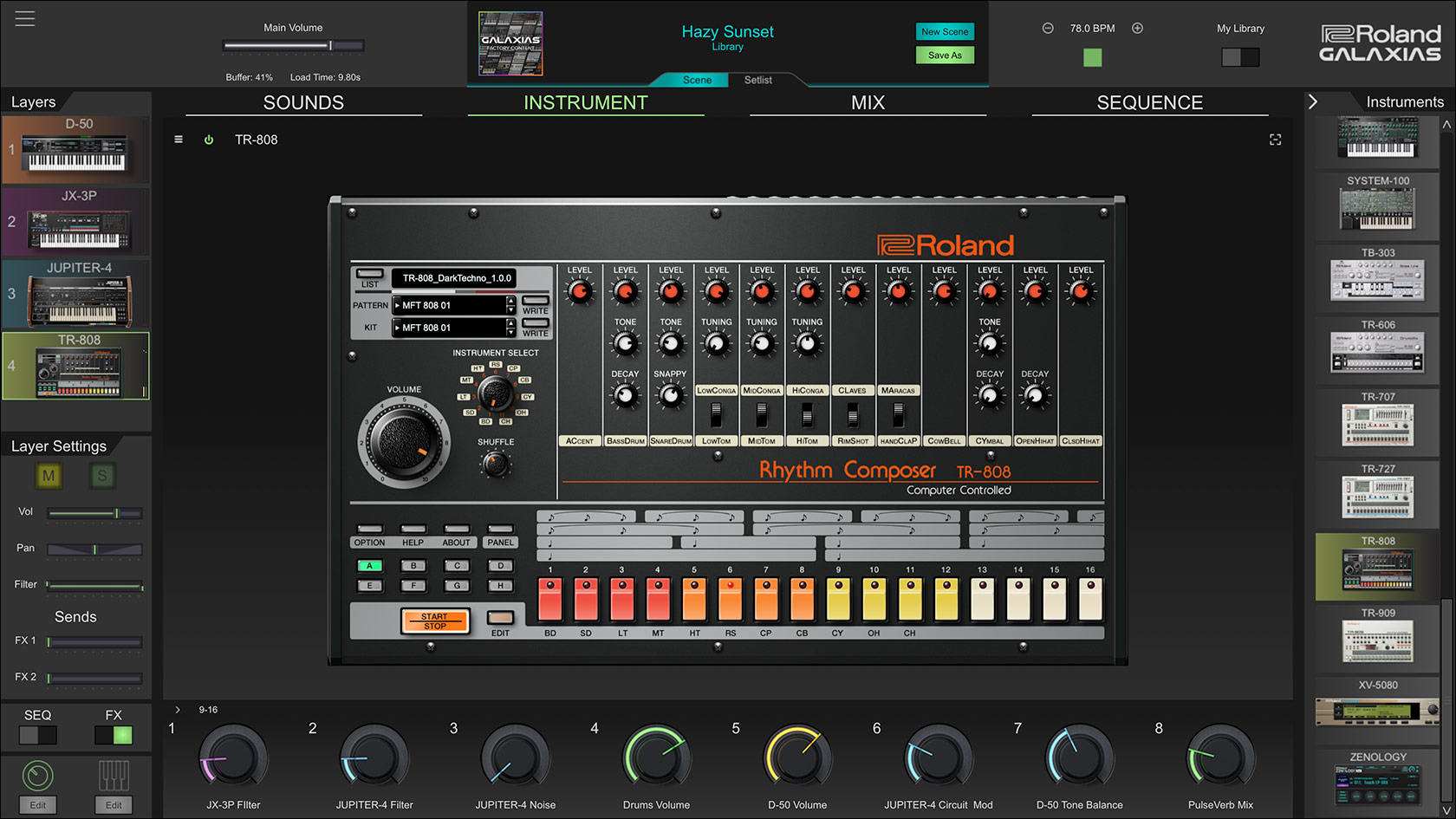This screenshot has height=819, width=1456.
Task: Expand instrument view to fullscreen
Action: click(x=1275, y=140)
